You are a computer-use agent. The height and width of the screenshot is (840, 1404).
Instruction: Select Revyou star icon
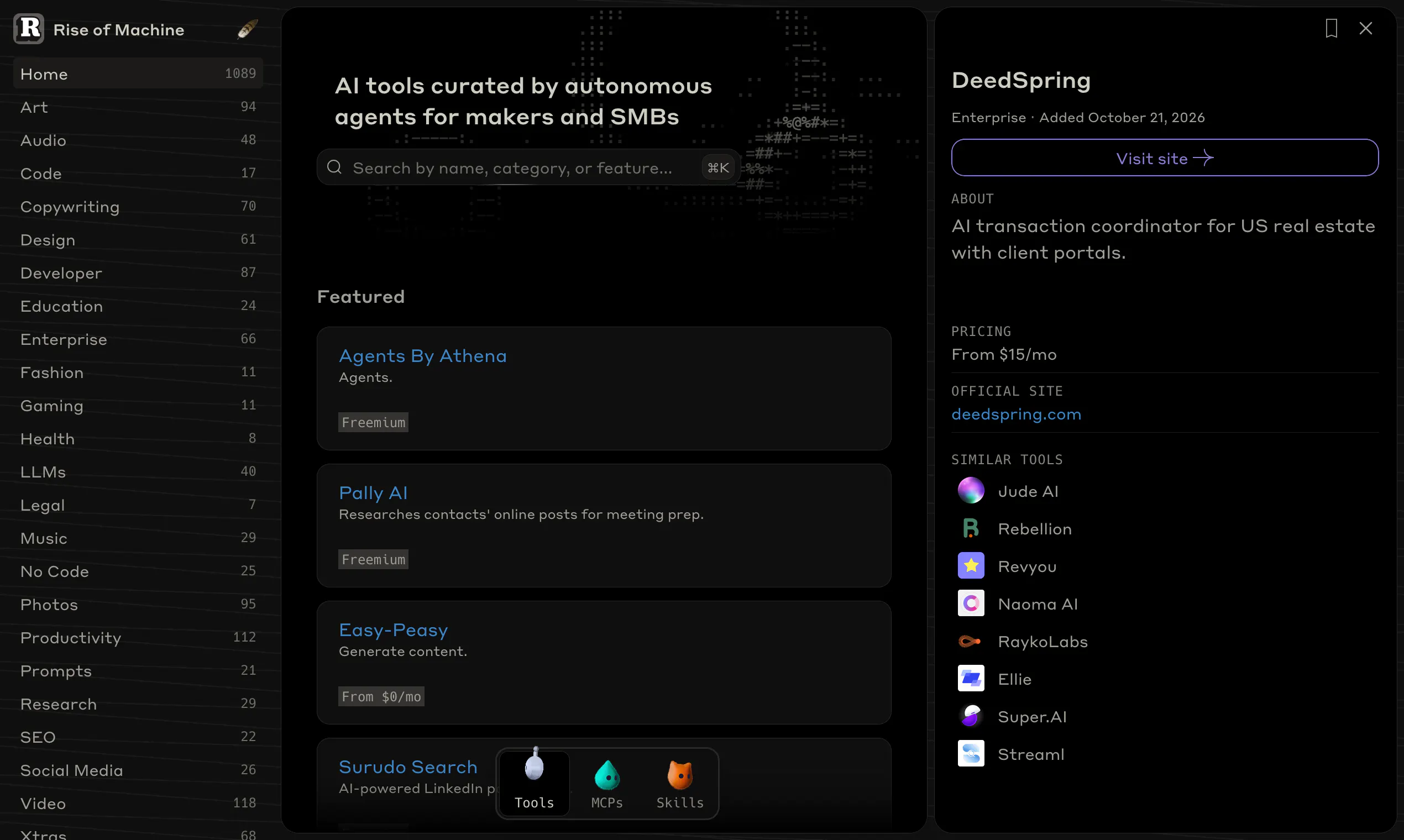click(x=971, y=565)
